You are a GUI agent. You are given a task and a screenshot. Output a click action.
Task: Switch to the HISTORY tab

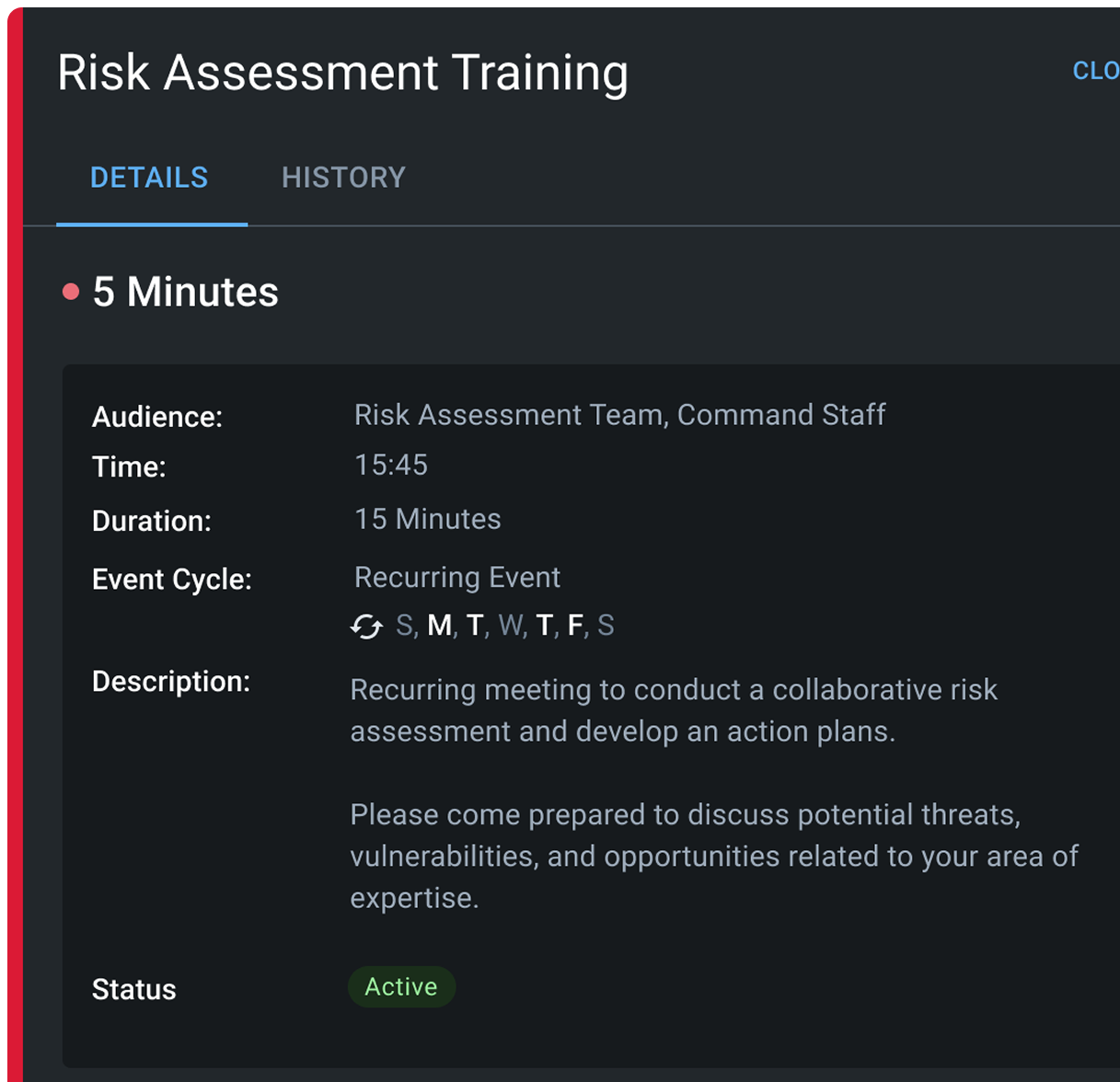pyautogui.click(x=343, y=178)
